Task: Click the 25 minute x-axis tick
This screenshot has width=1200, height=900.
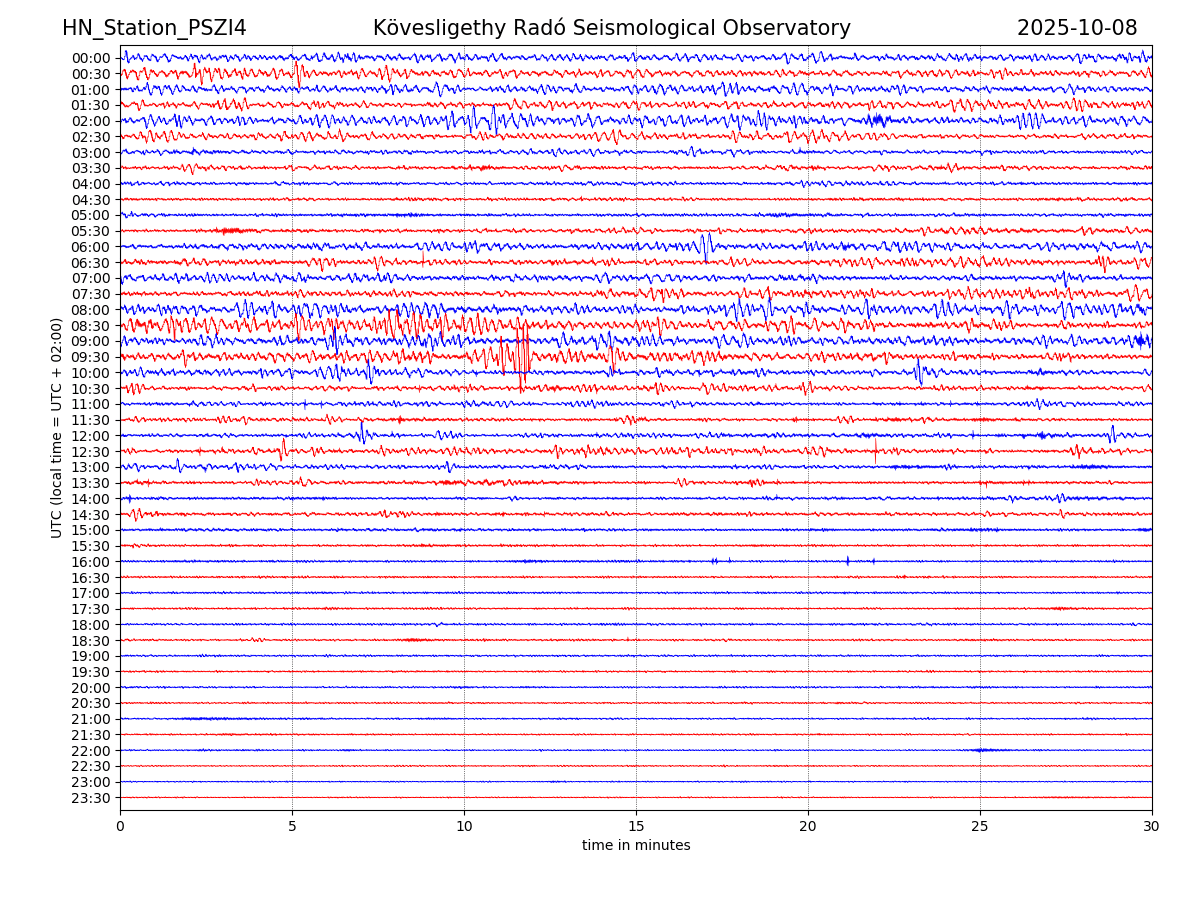Action: pyautogui.click(x=980, y=827)
